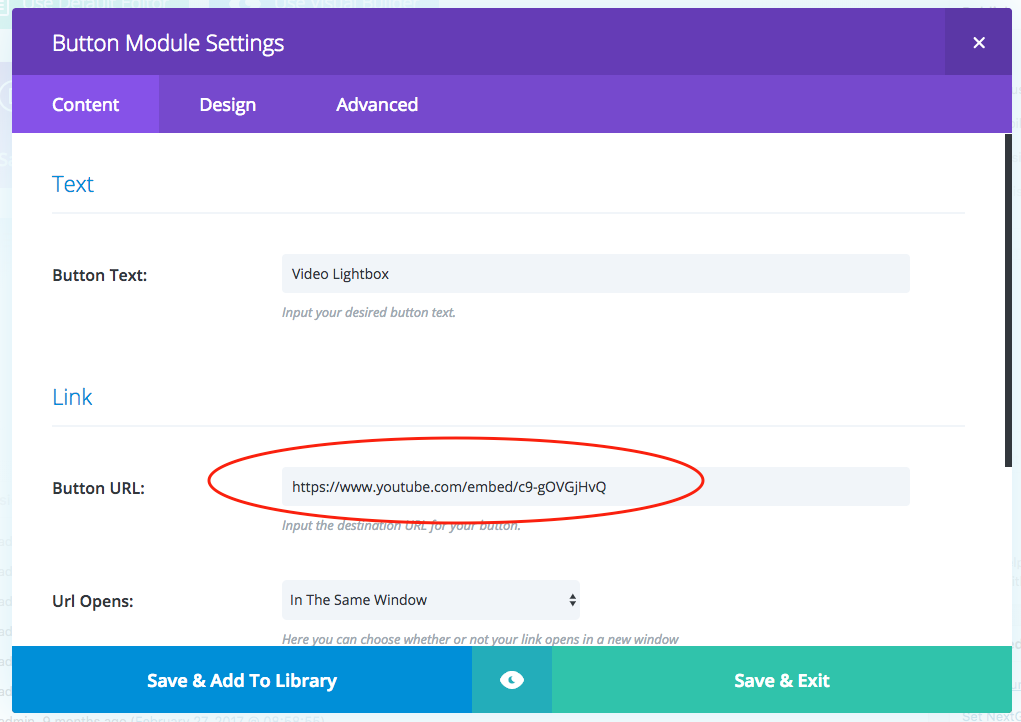Click the Link section heading

click(72, 397)
